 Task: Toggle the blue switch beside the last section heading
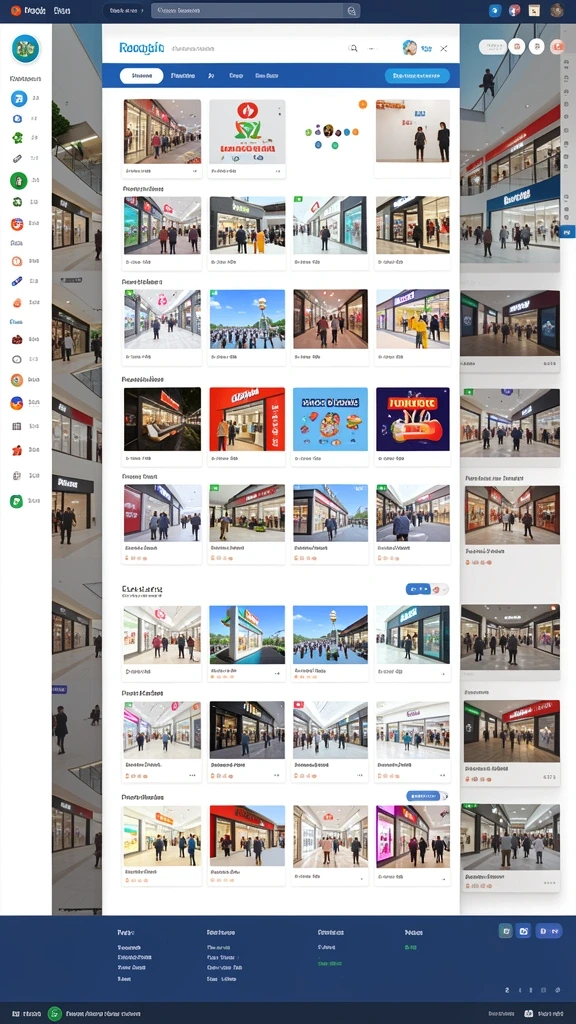coord(426,796)
